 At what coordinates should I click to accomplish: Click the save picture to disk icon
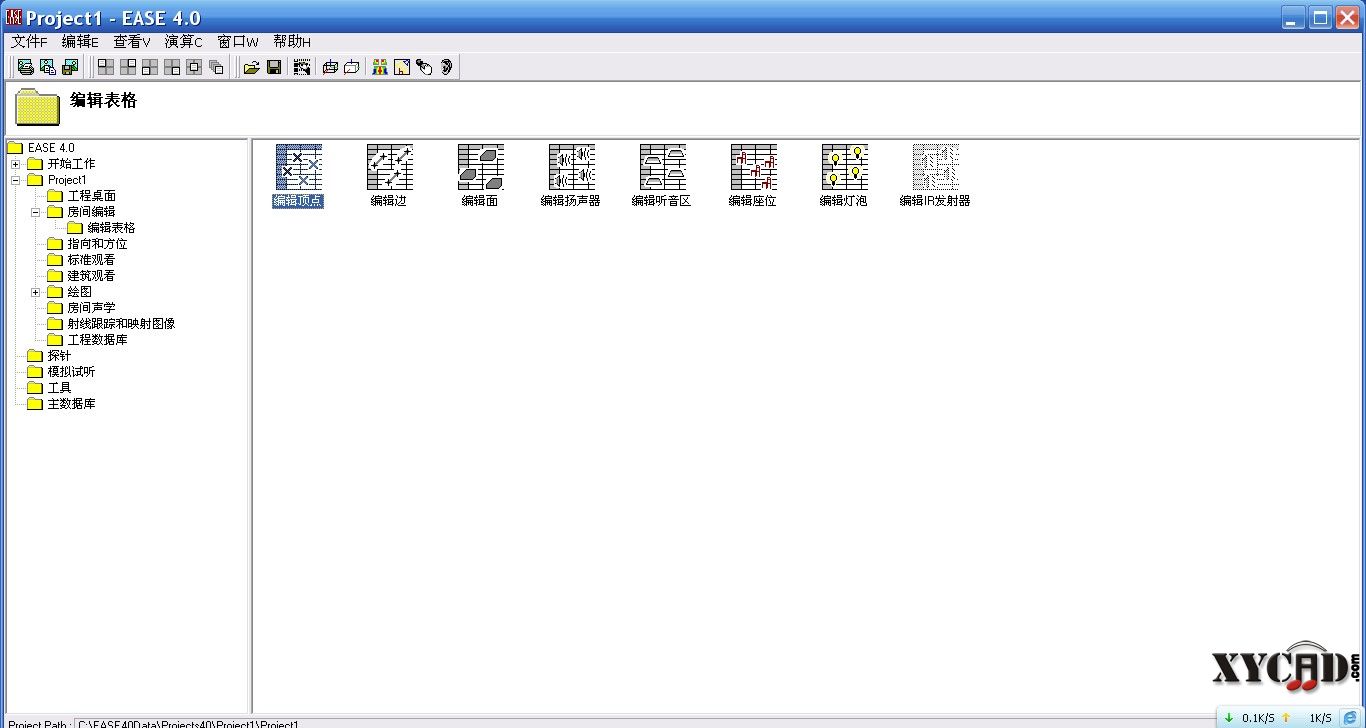pyautogui.click(x=70, y=67)
